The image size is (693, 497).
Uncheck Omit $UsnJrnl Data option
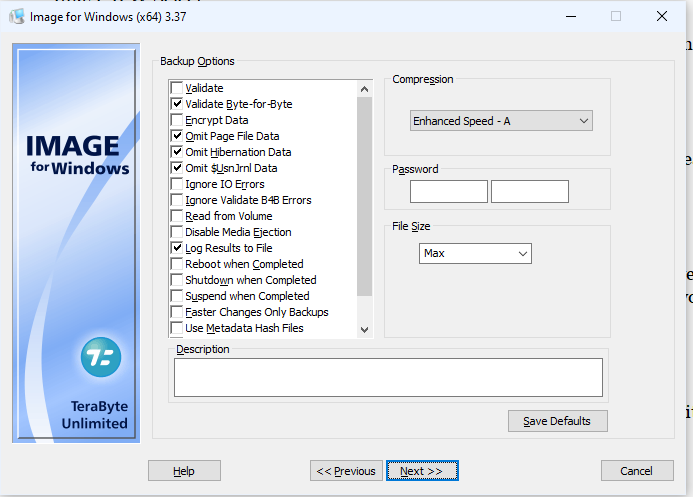pyautogui.click(x=177, y=168)
